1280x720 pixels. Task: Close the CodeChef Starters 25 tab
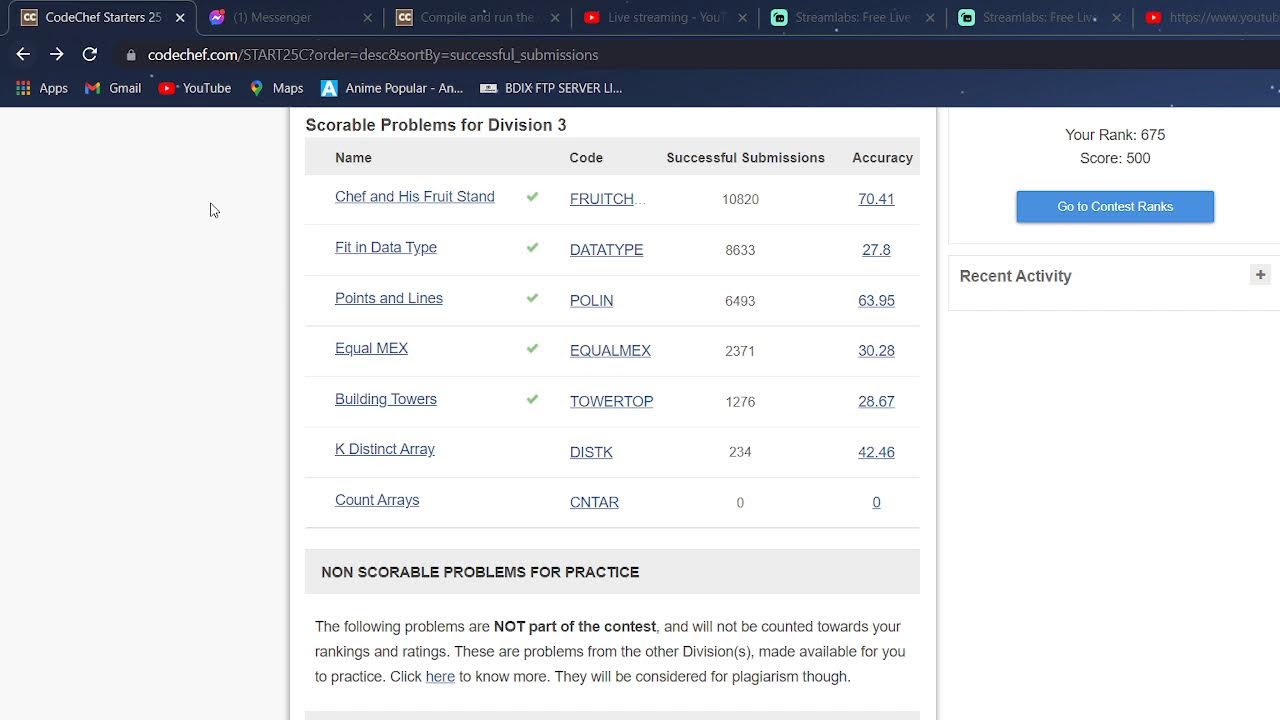[x=180, y=18]
